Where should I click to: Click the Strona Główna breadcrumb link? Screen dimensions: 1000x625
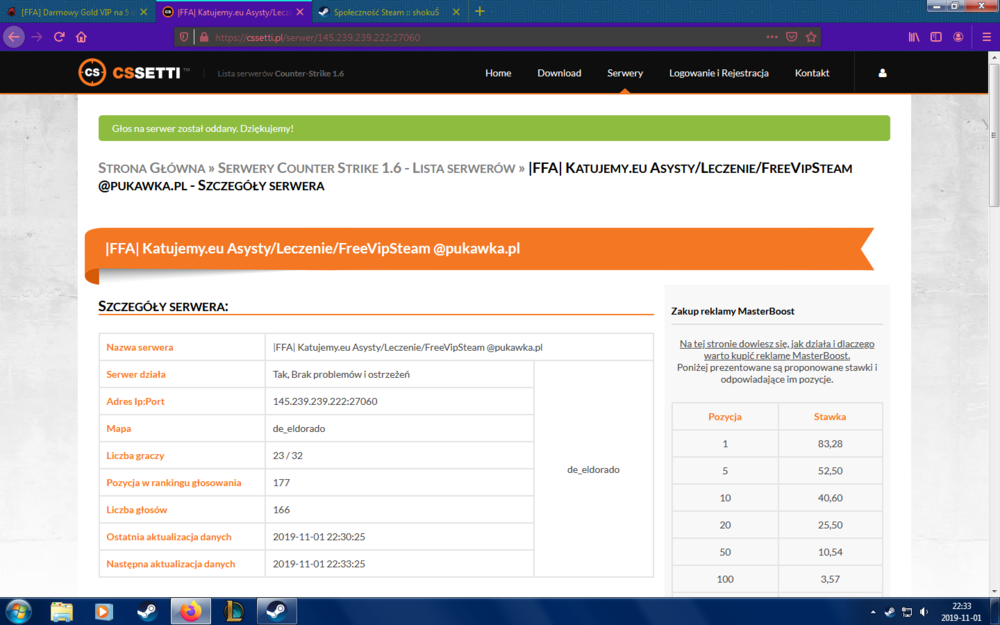pos(152,168)
